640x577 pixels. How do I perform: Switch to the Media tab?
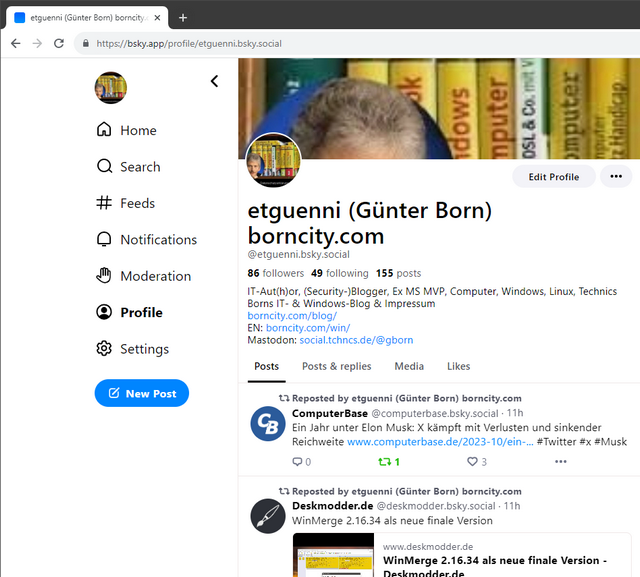click(409, 366)
